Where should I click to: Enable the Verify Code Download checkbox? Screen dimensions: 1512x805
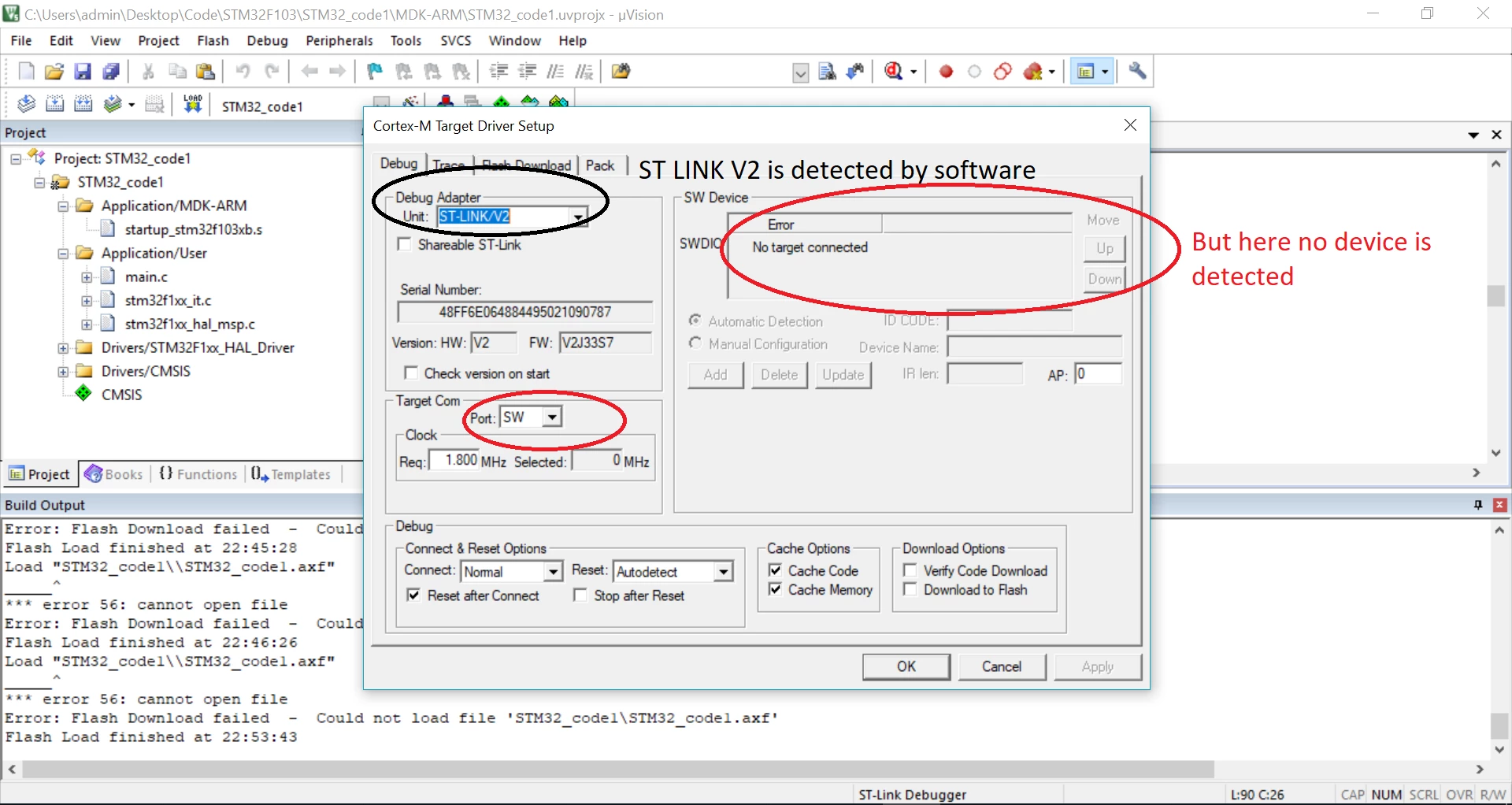910,570
